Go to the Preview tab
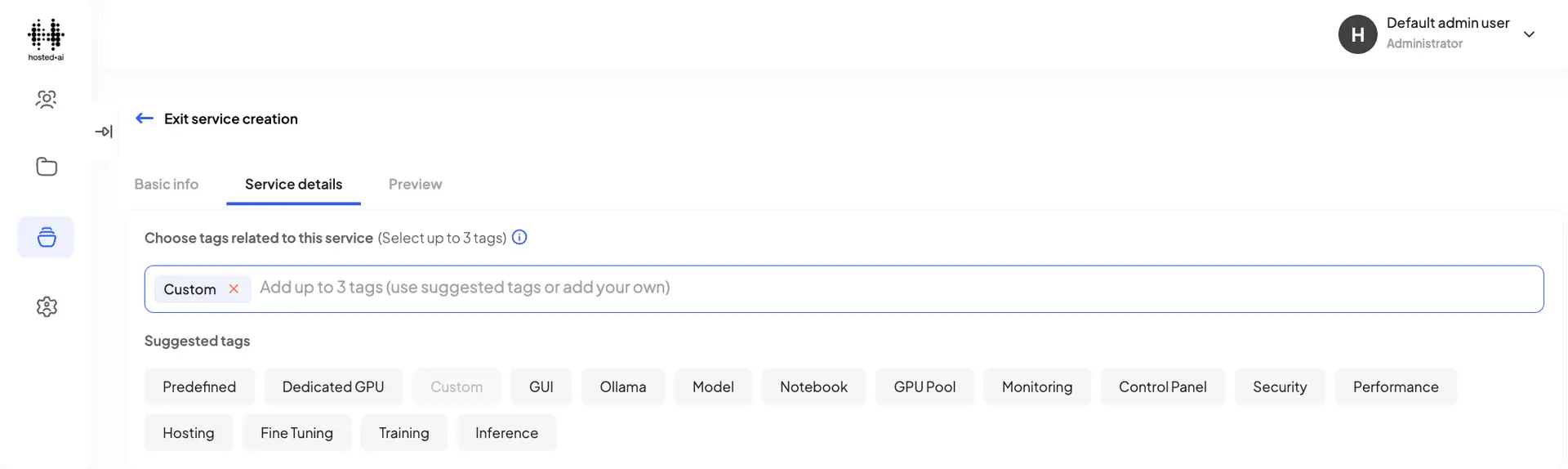 click(x=415, y=184)
